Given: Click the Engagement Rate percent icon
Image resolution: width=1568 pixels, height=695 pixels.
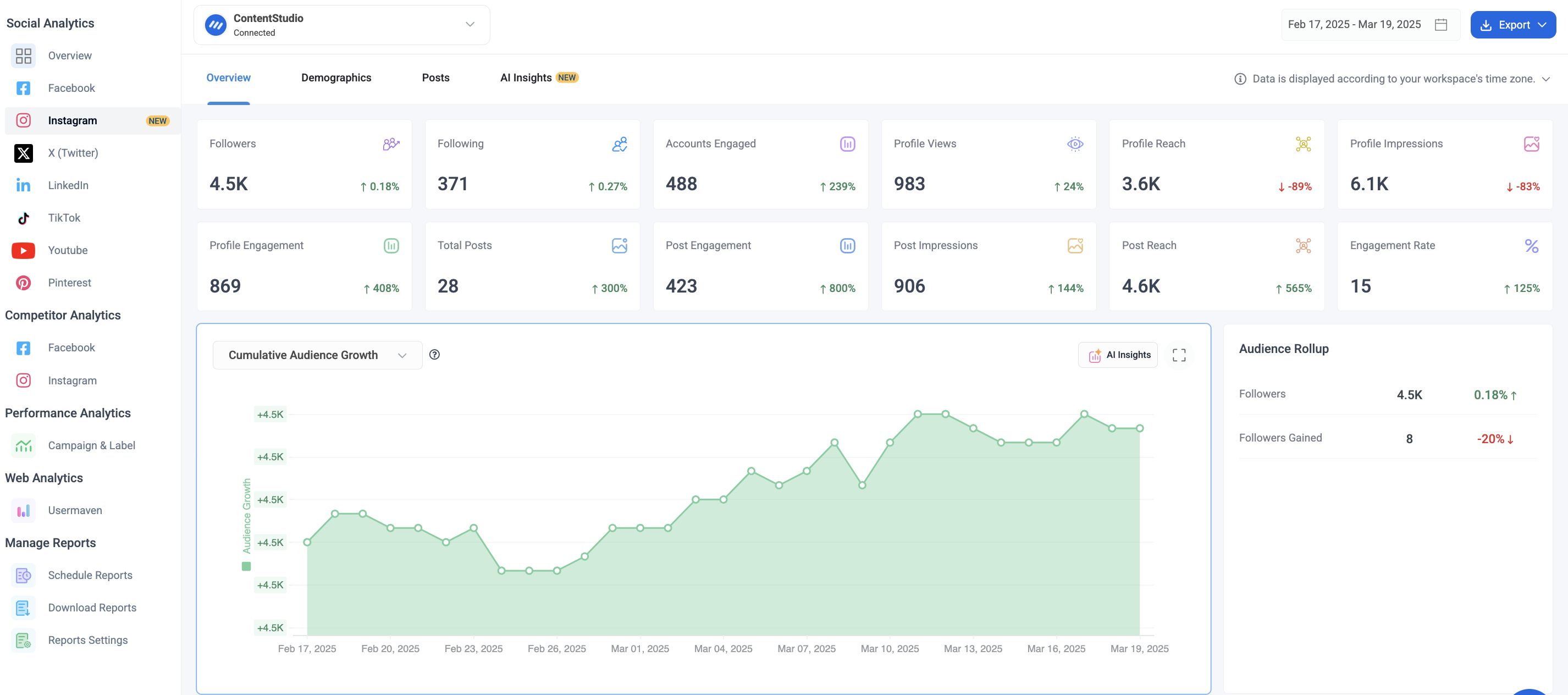Looking at the screenshot, I should click(1532, 246).
